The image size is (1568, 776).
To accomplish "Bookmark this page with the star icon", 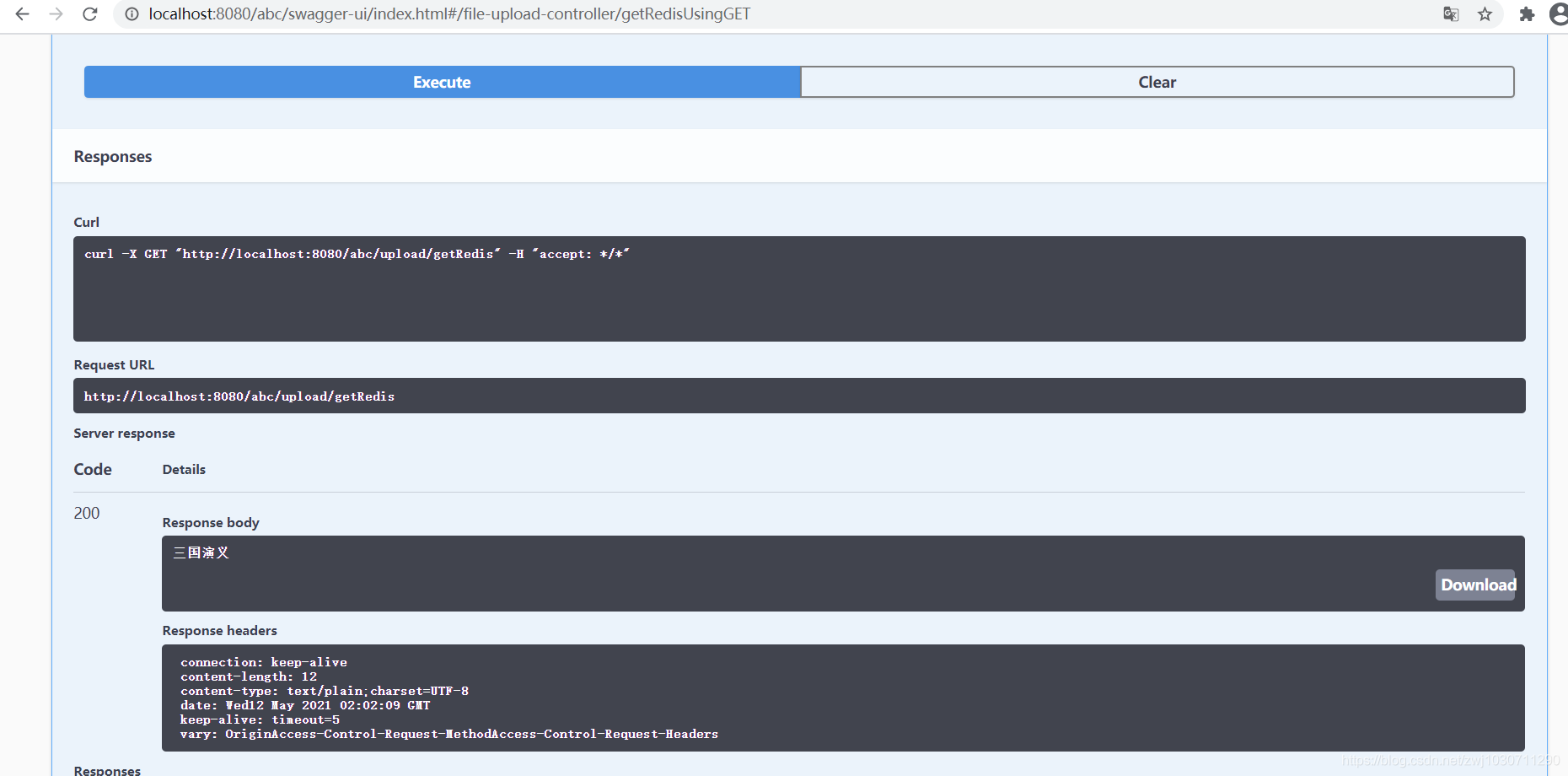I will (x=1485, y=14).
